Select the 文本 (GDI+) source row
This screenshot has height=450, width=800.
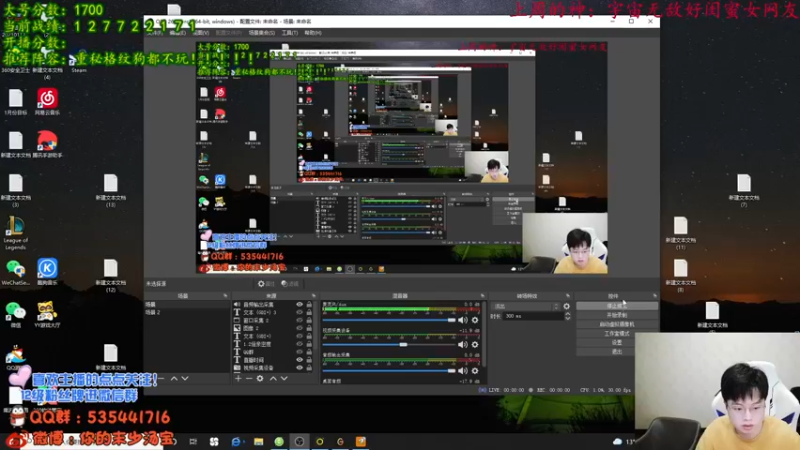coord(272,336)
